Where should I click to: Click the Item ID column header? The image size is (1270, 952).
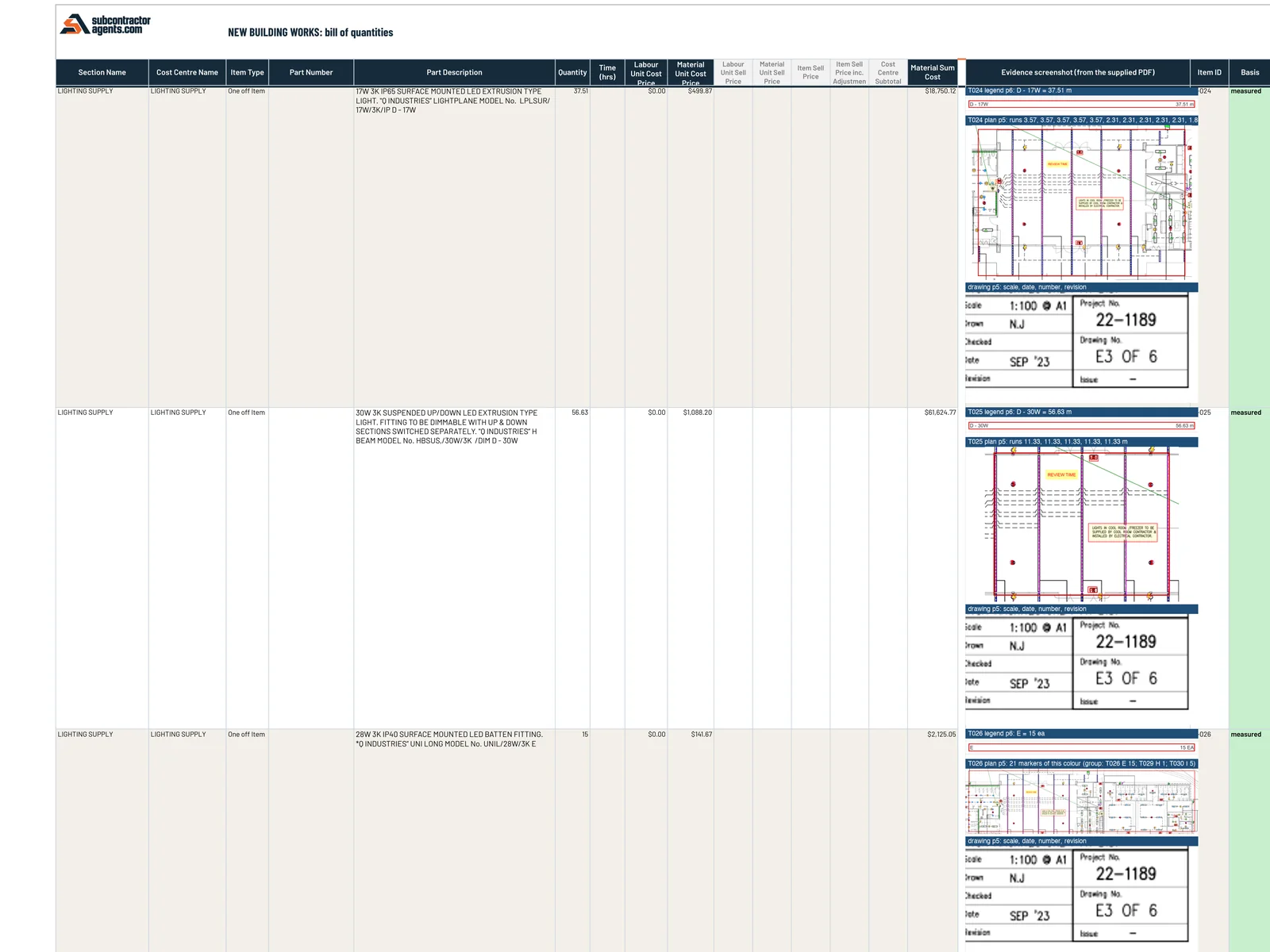point(1210,72)
